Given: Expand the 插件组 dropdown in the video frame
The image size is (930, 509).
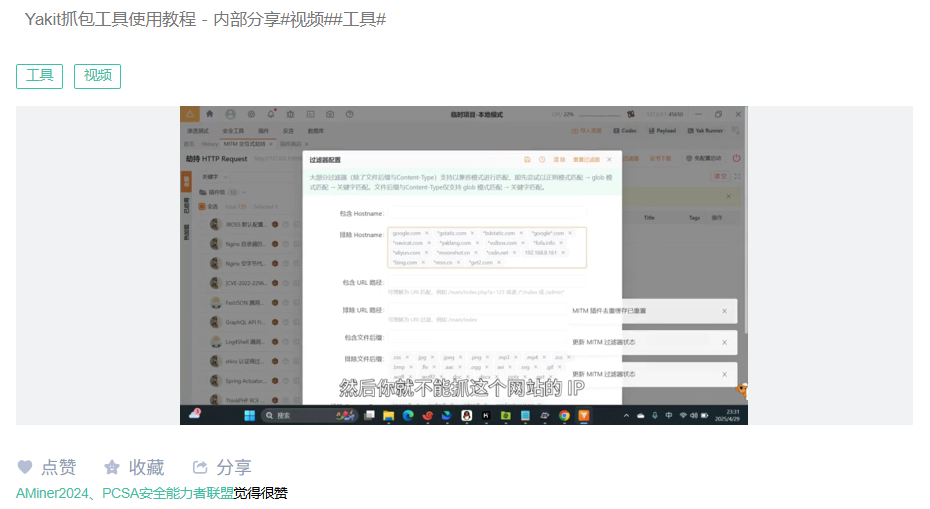Looking at the screenshot, I should click(x=222, y=192).
